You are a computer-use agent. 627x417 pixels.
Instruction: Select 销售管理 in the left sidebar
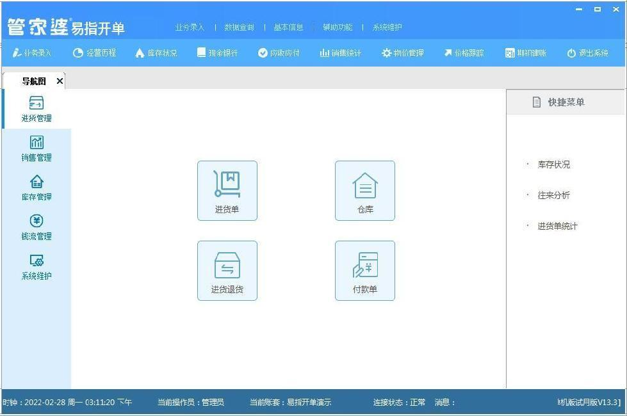pyautogui.click(x=36, y=148)
